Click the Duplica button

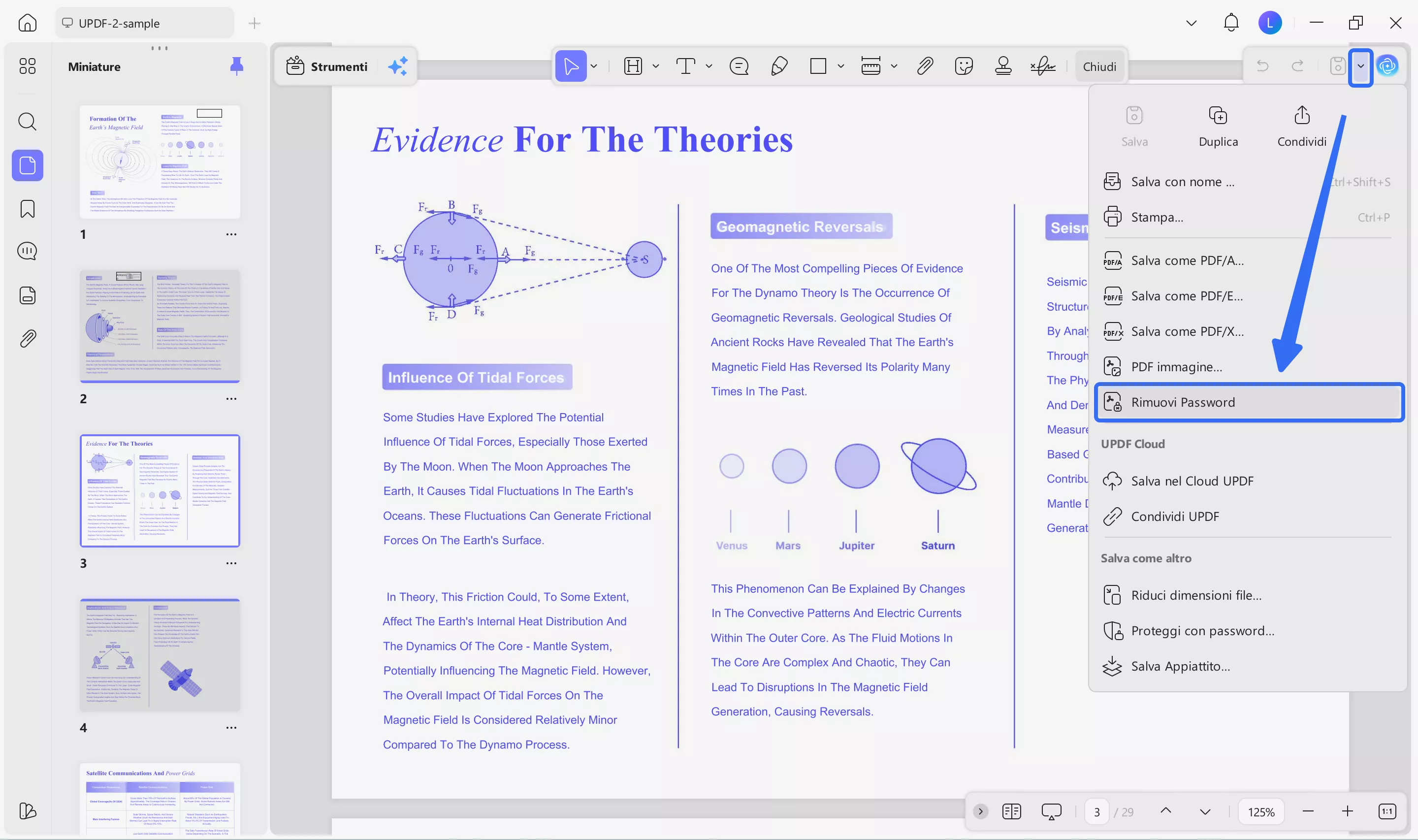pos(1218,127)
